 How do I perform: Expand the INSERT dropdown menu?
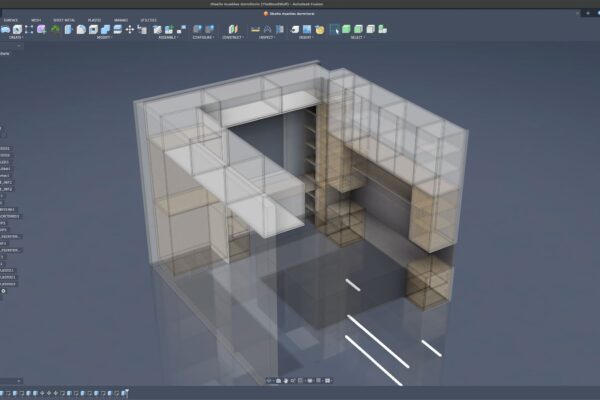pyautogui.click(x=306, y=38)
